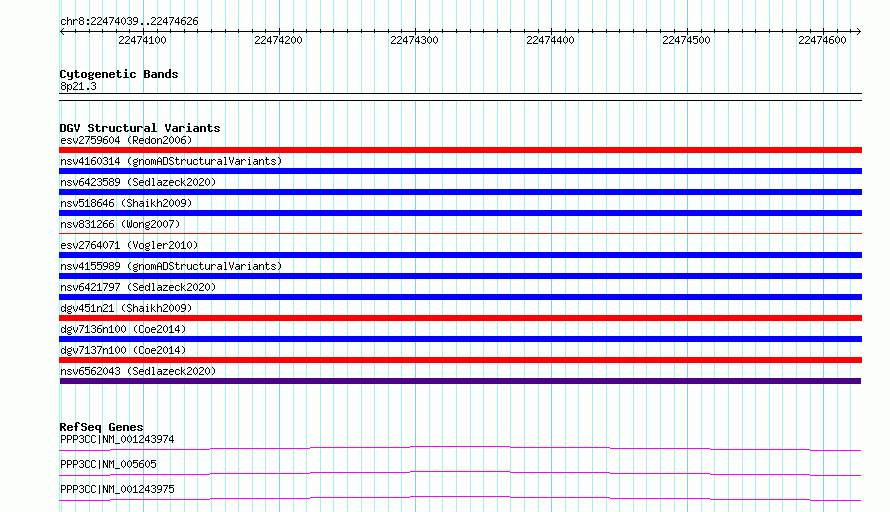This screenshot has height=512, width=890.
Task: Click the blue bar under nsv4155989
Action: pyautogui.click(x=460, y=276)
